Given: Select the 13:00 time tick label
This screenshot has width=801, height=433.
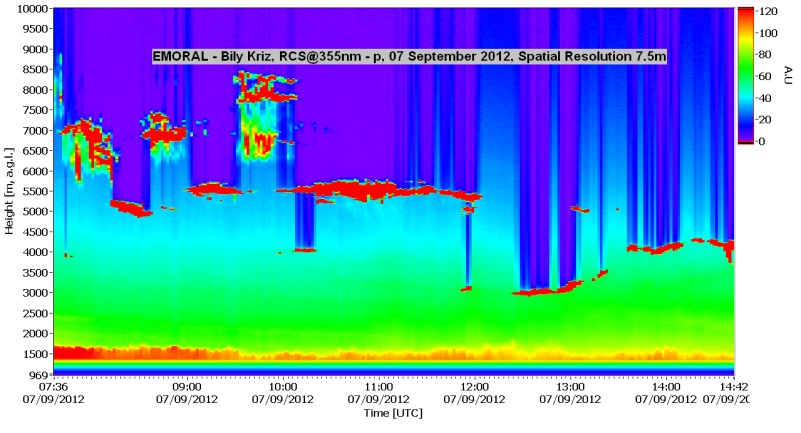Looking at the screenshot, I should pyautogui.click(x=570, y=386).
